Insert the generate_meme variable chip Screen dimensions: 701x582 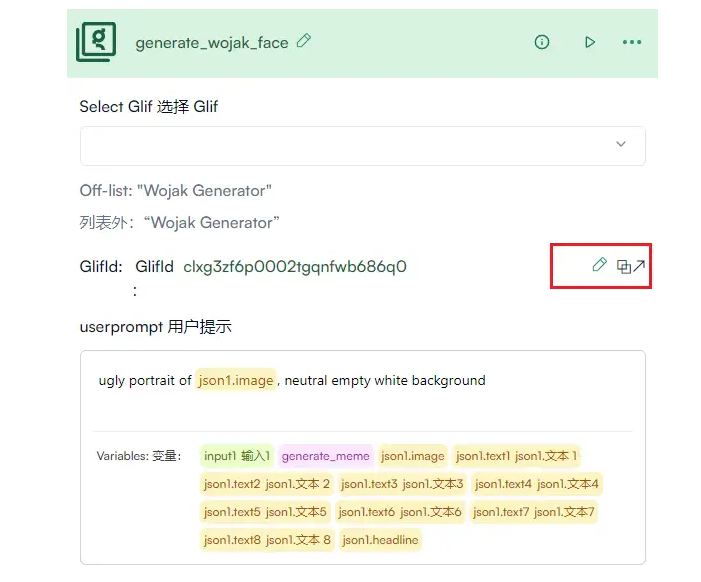coord(325,456)
